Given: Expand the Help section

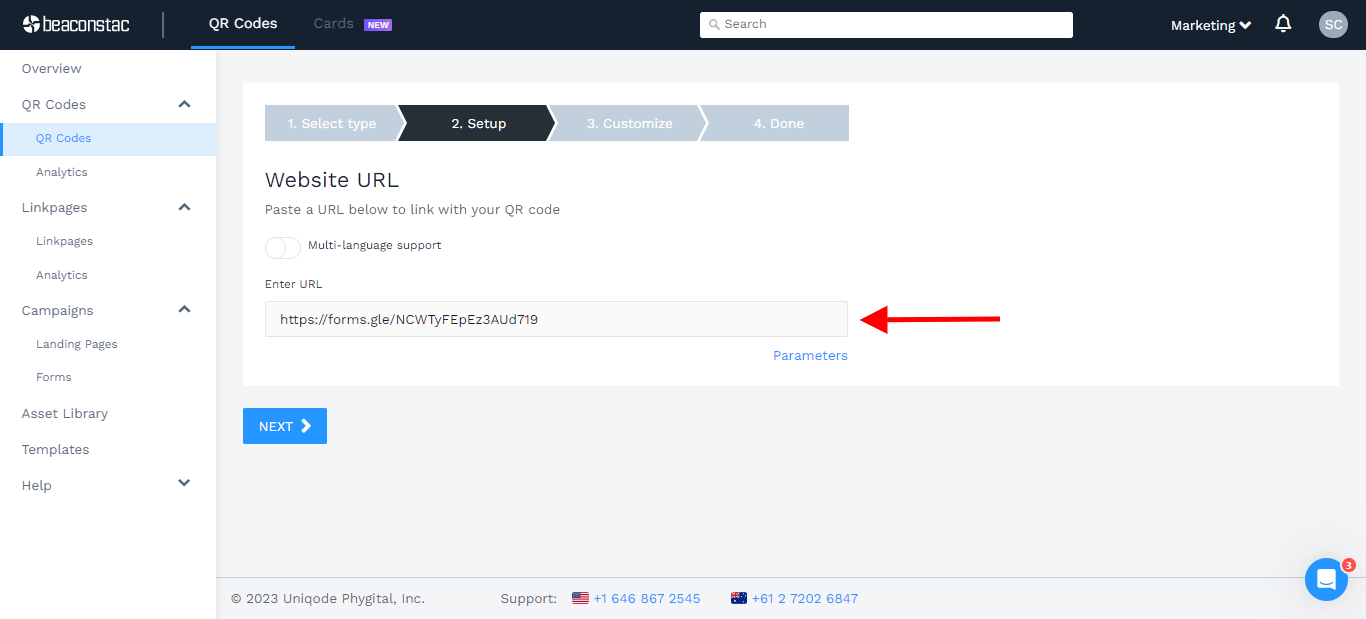Looking at the screenshot, I should (x=184, y=483).
